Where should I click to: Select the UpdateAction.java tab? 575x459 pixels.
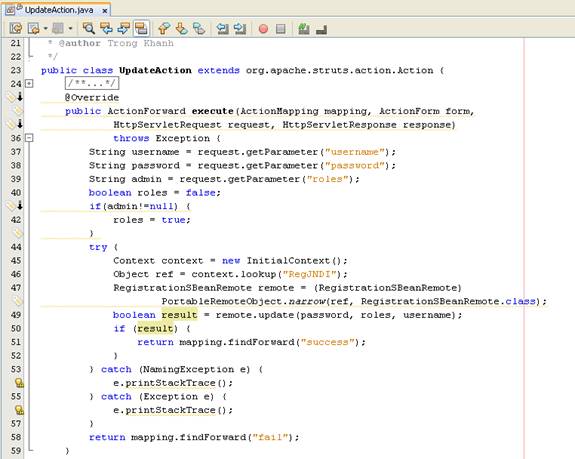coord(58,10)
